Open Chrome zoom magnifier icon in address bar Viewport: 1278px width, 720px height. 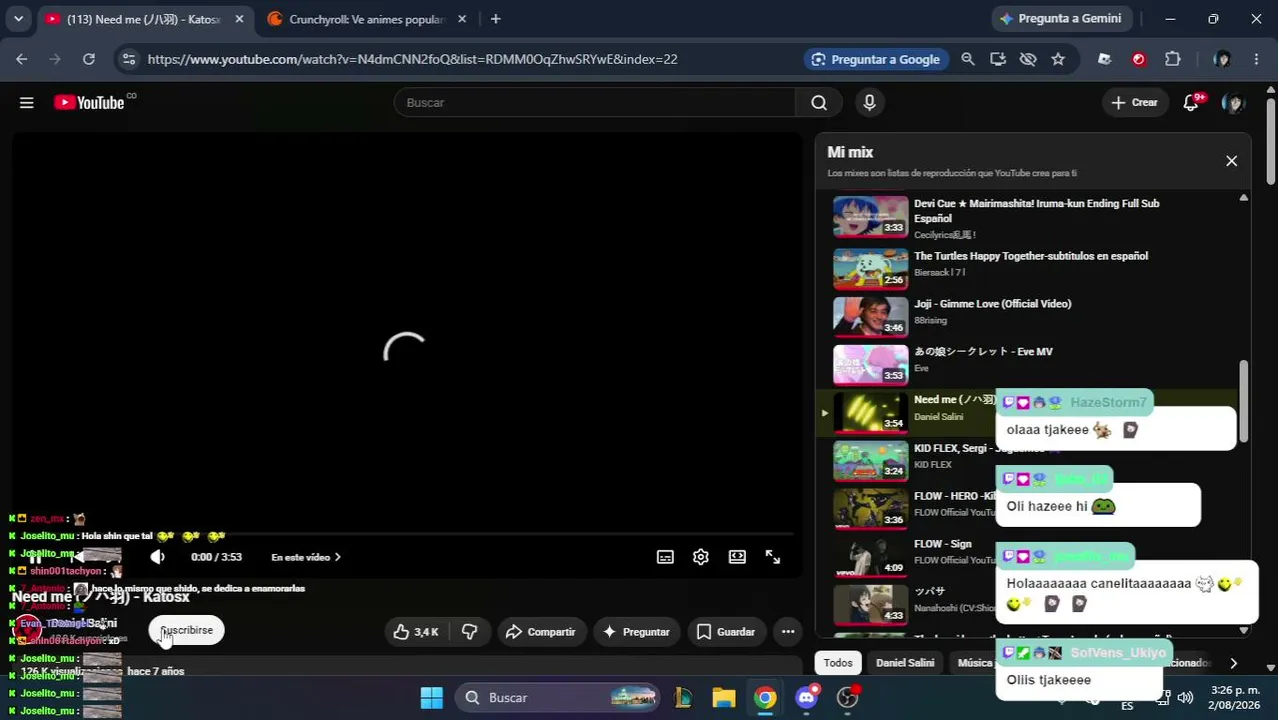[x=968, y=59]
